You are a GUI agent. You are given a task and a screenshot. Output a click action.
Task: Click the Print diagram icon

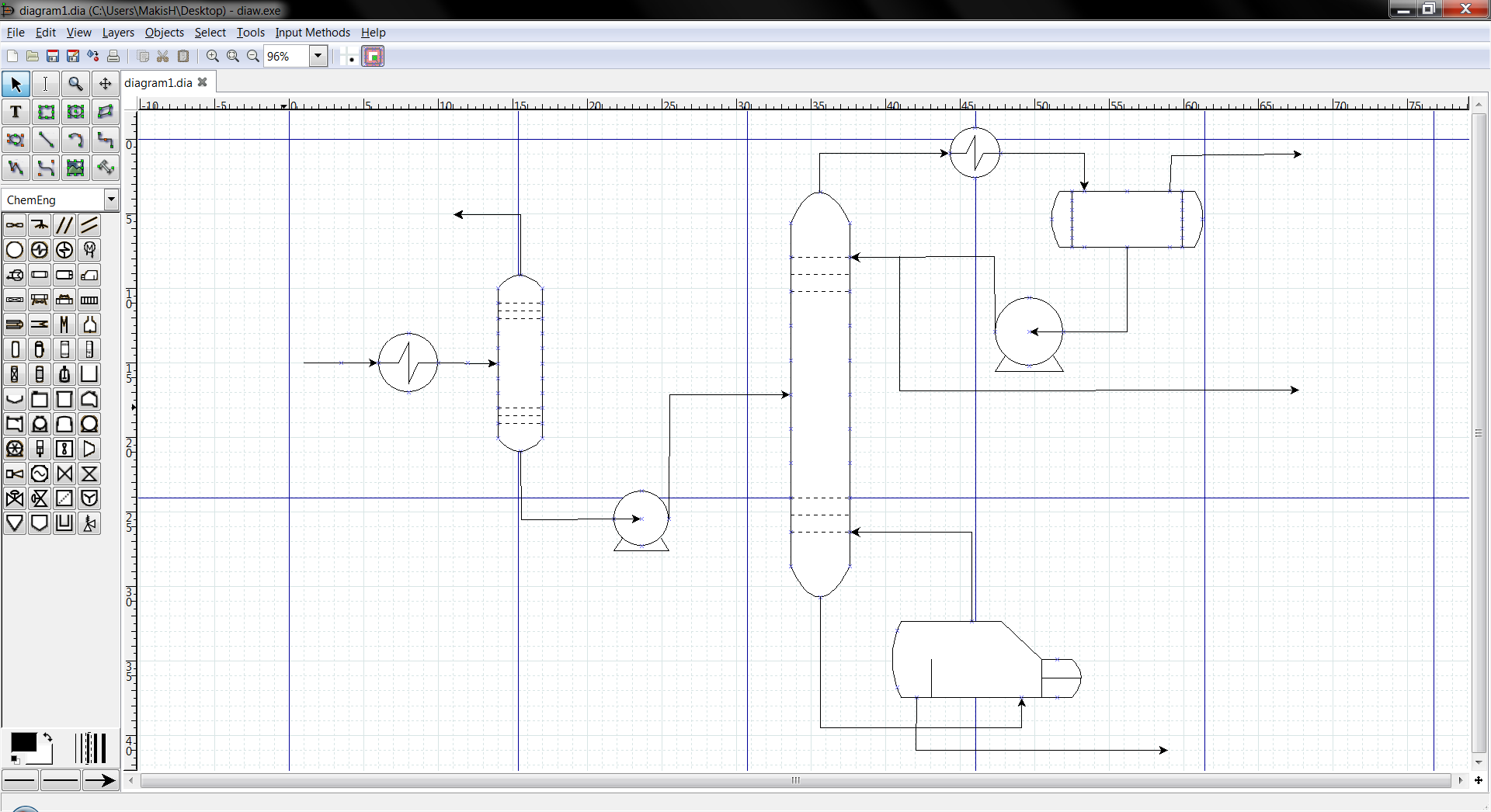point(113,56)
